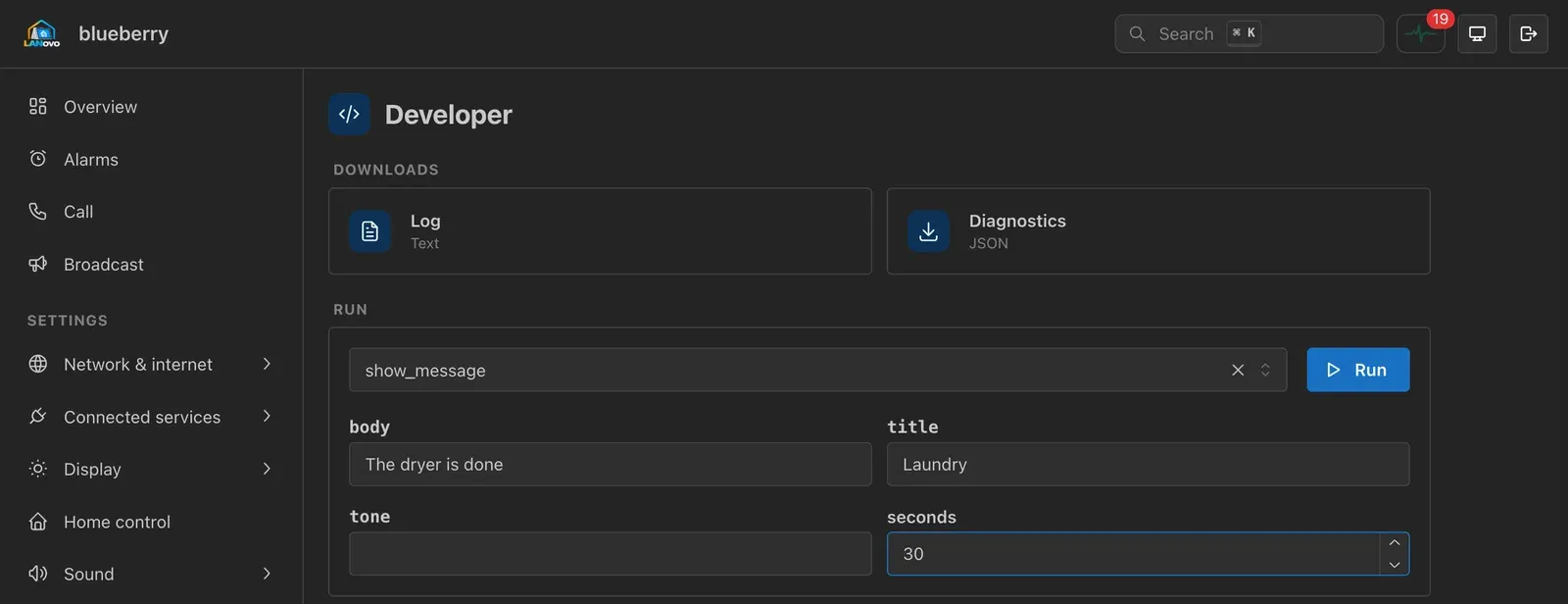
Task: Click the empty tone field
Action: pyautogui.click(x=610, y=554)
